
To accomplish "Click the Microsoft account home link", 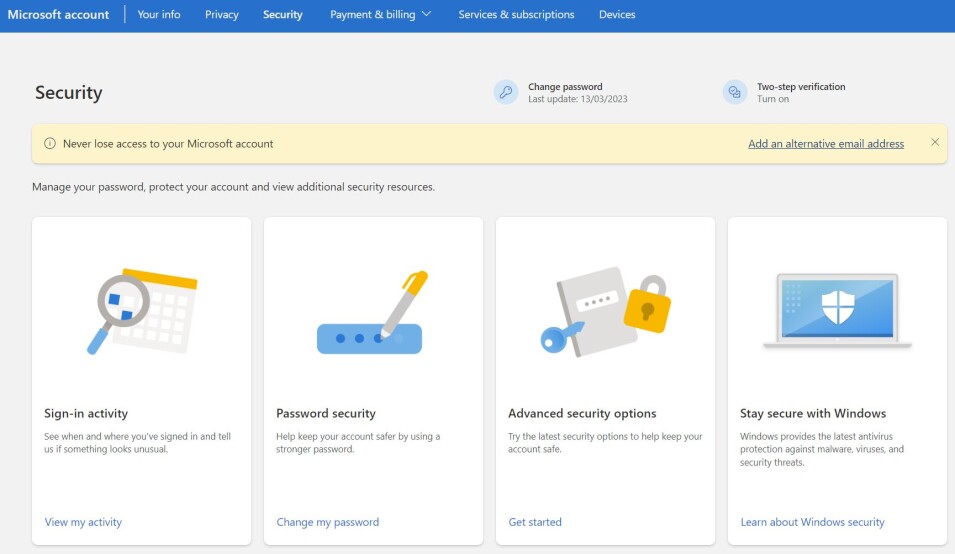I will pos(58,15).
